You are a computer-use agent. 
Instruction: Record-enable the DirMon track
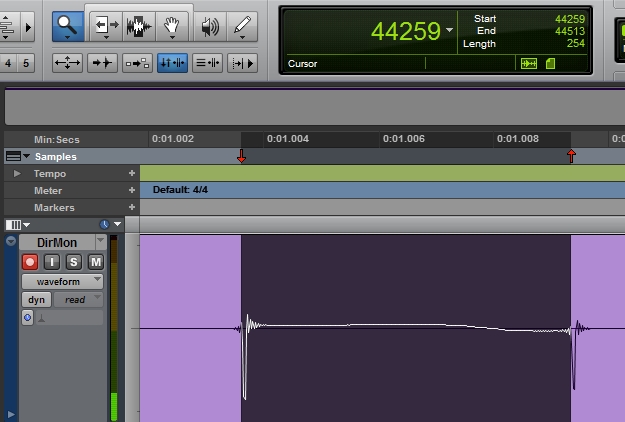[30, 262]
